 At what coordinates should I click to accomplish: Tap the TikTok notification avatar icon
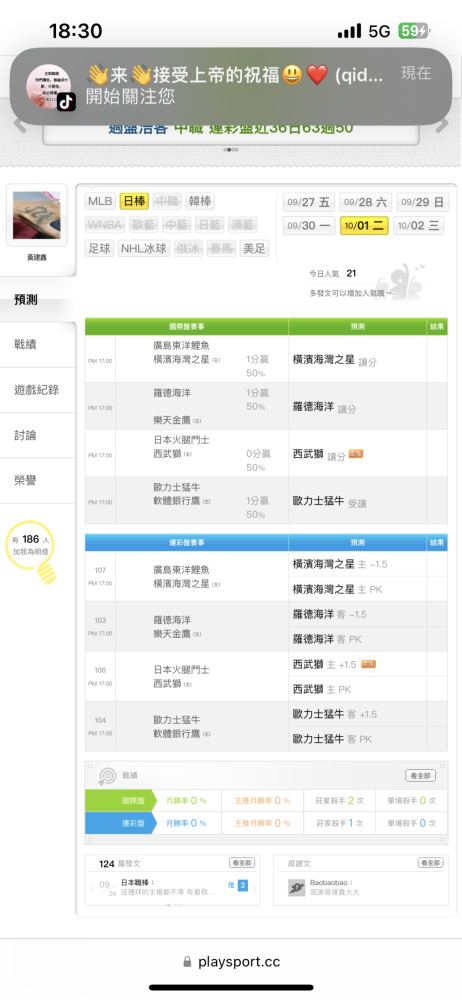pyautogui.click(x=48, y=87)
